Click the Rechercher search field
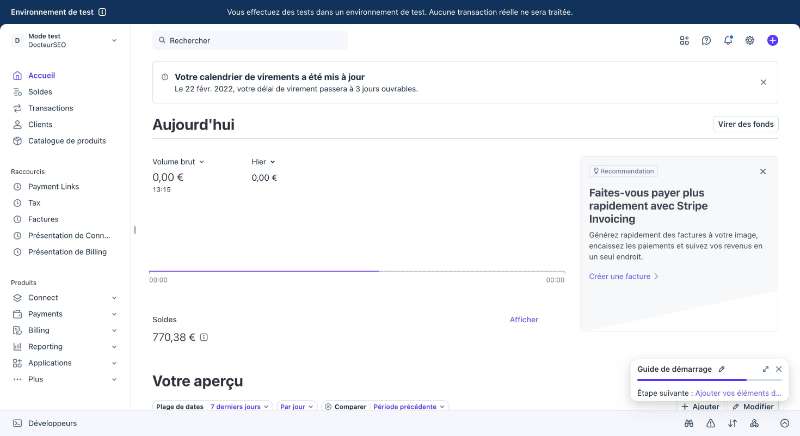Viewport: 800px width, 436px height. [250, 40]
